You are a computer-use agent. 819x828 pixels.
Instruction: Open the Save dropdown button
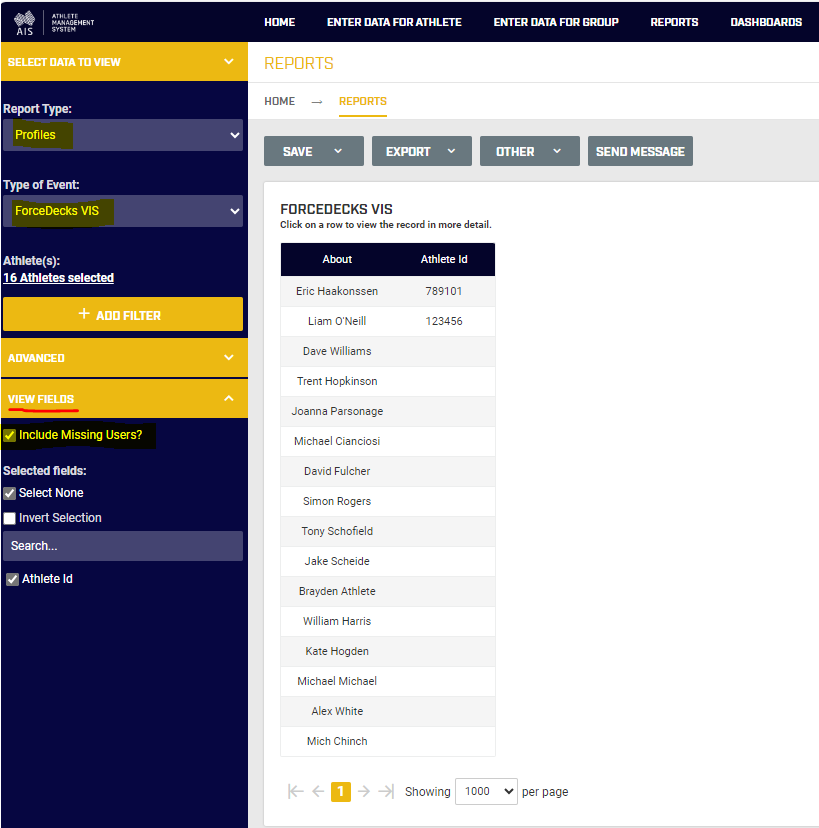click(x=314, y=151)
